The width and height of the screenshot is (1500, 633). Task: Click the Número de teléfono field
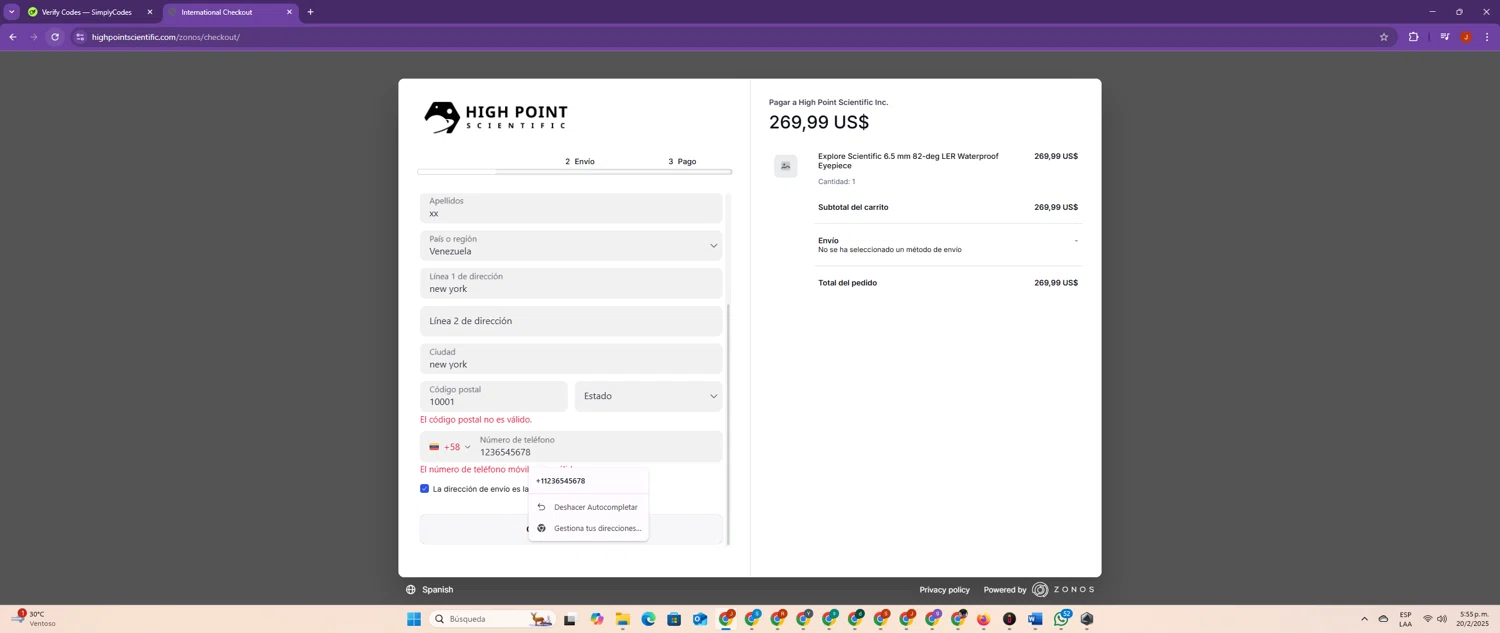tap(598, 446)
